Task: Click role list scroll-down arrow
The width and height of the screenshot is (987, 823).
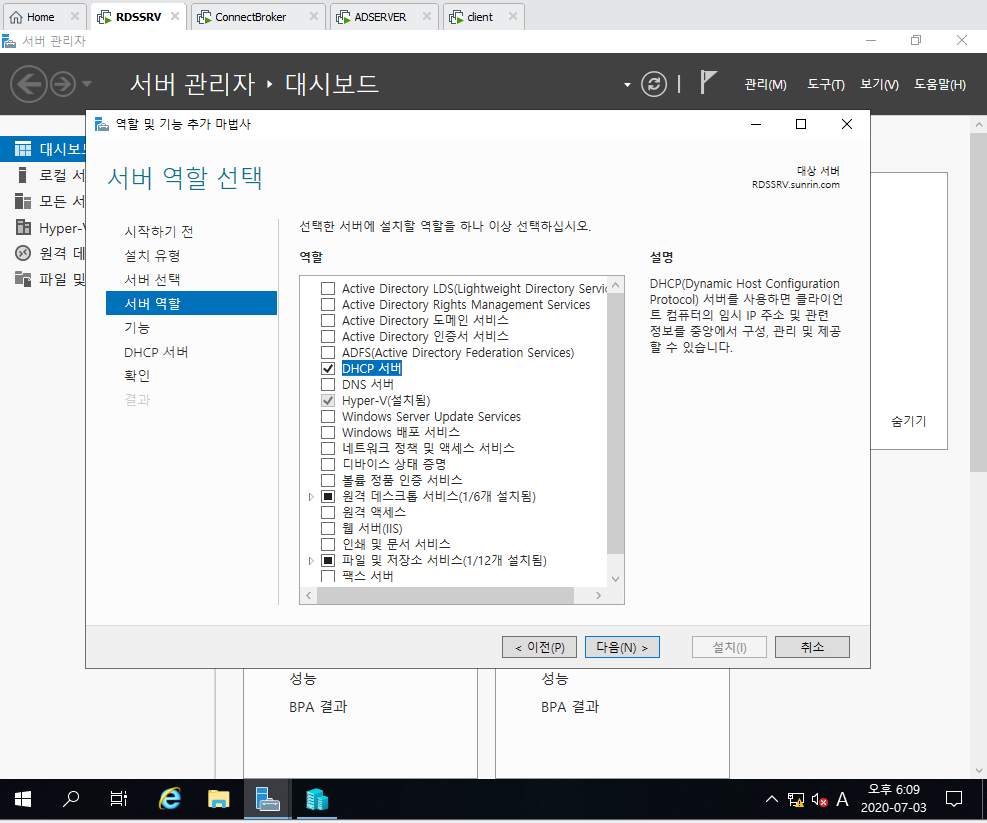Action: click(x=616, y=579)
